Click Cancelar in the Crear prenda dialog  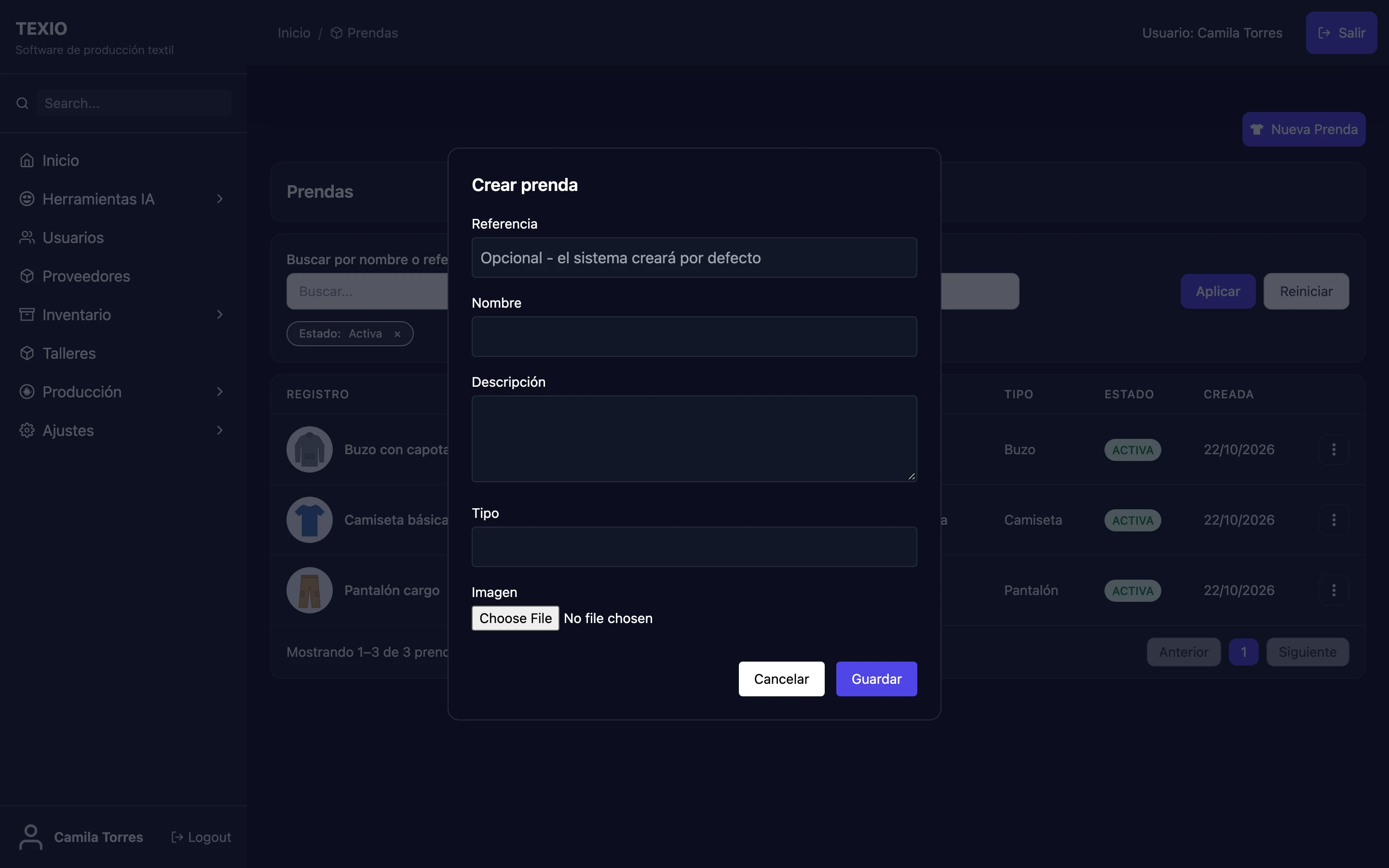click(x=781, y=678)
